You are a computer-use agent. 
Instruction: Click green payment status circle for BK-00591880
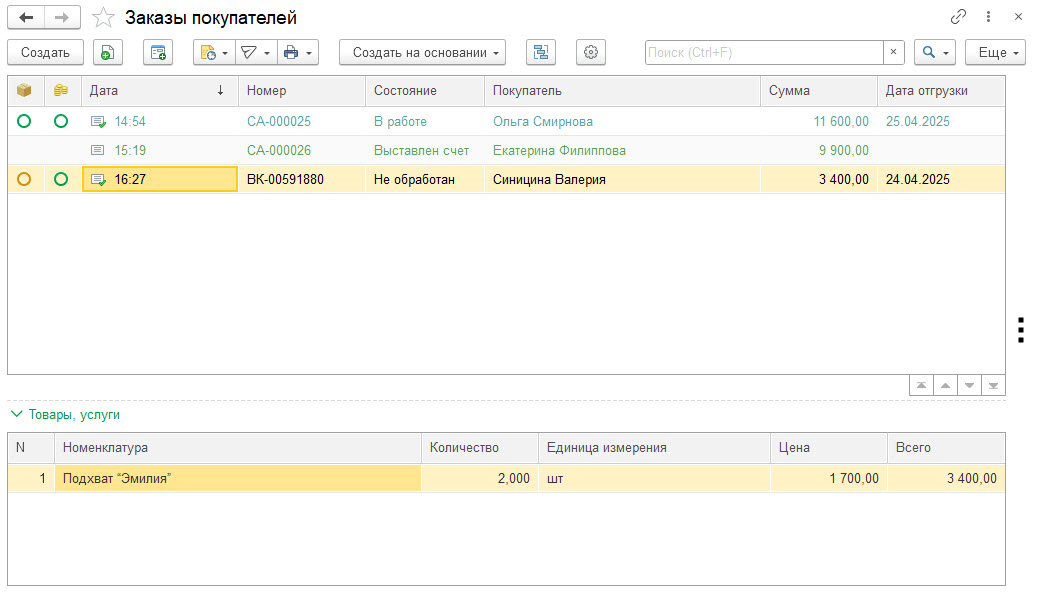[x=61, y=179]
